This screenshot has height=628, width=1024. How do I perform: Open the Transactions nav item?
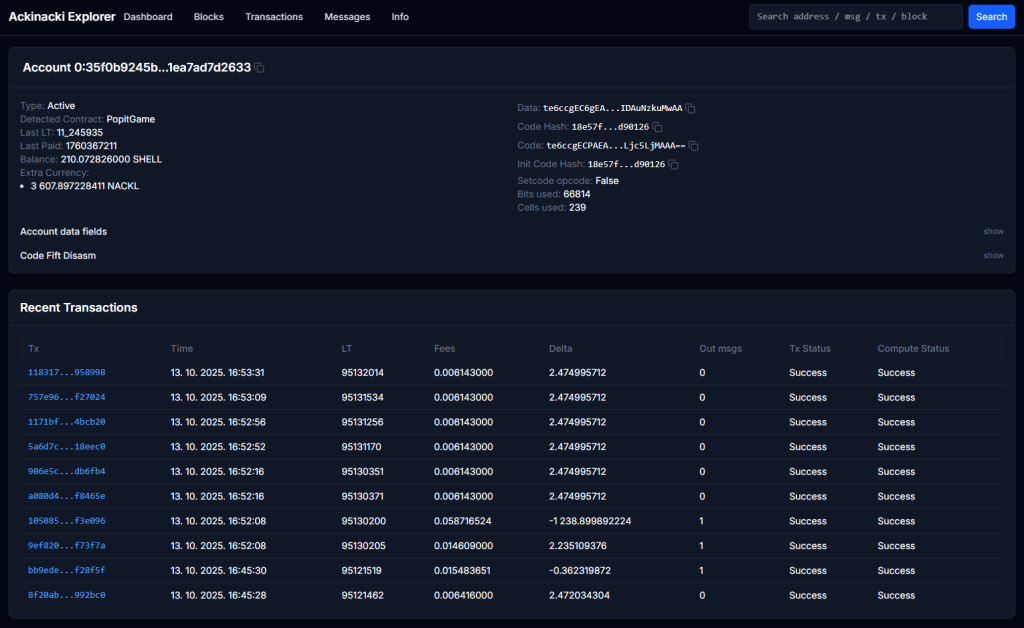tap(274, 17)
